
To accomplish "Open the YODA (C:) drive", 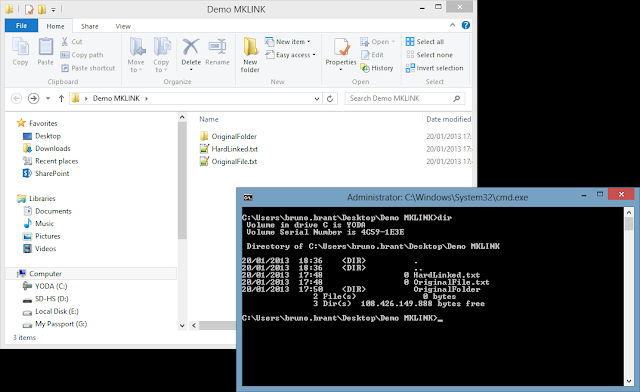I will [51, 286].
